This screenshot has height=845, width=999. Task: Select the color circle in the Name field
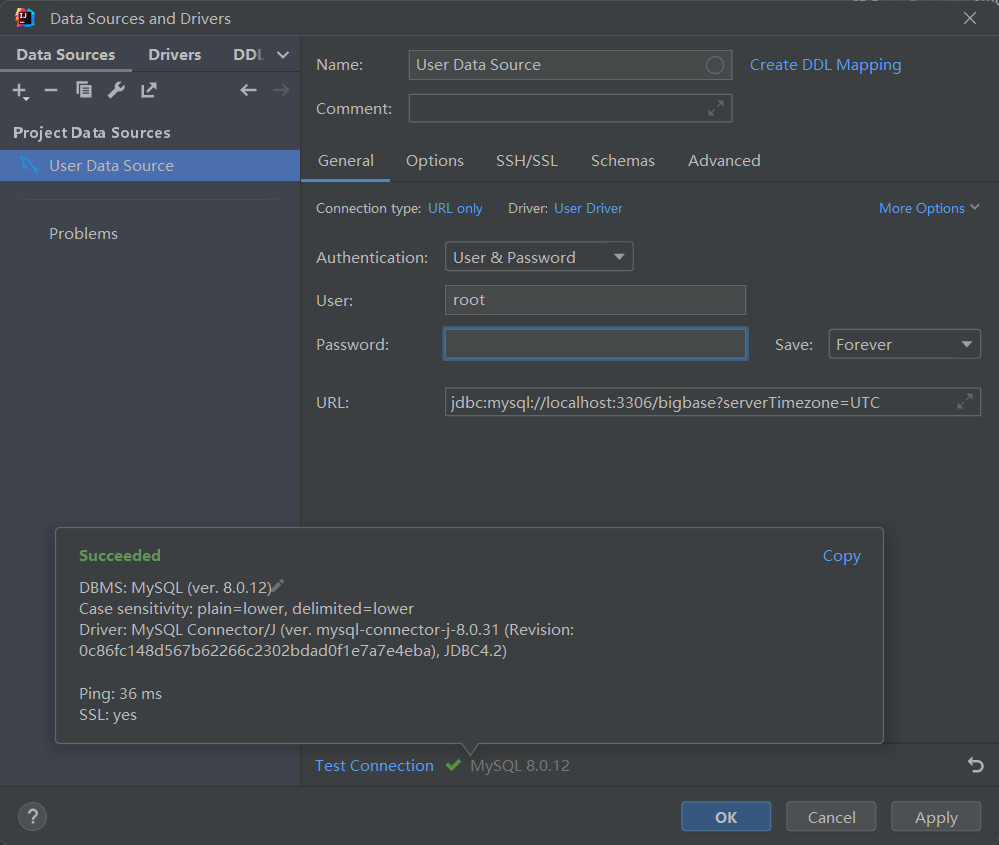click(x=715, y=65)
